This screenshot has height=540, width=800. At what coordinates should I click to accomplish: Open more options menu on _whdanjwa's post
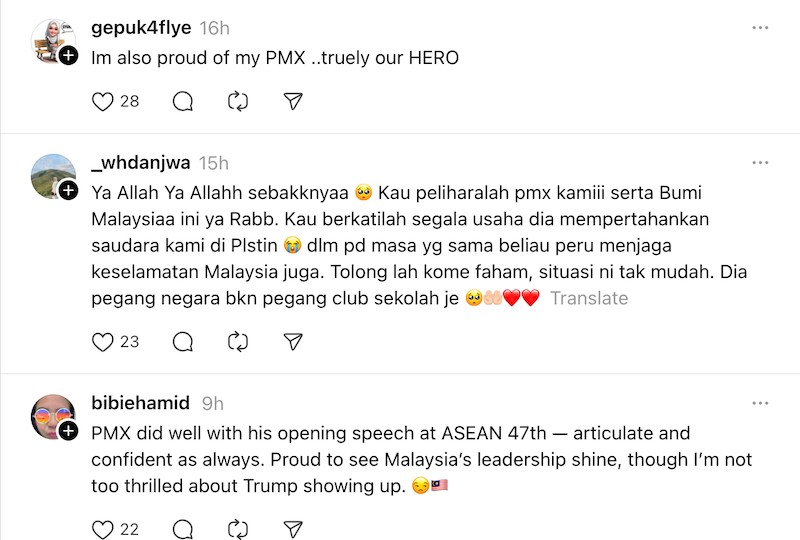coord(761,162)
